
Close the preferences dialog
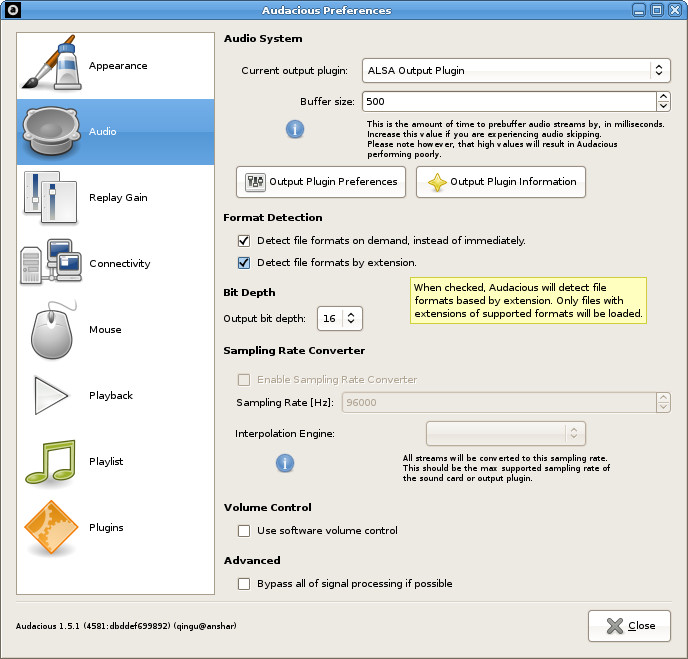click(629, 626)
